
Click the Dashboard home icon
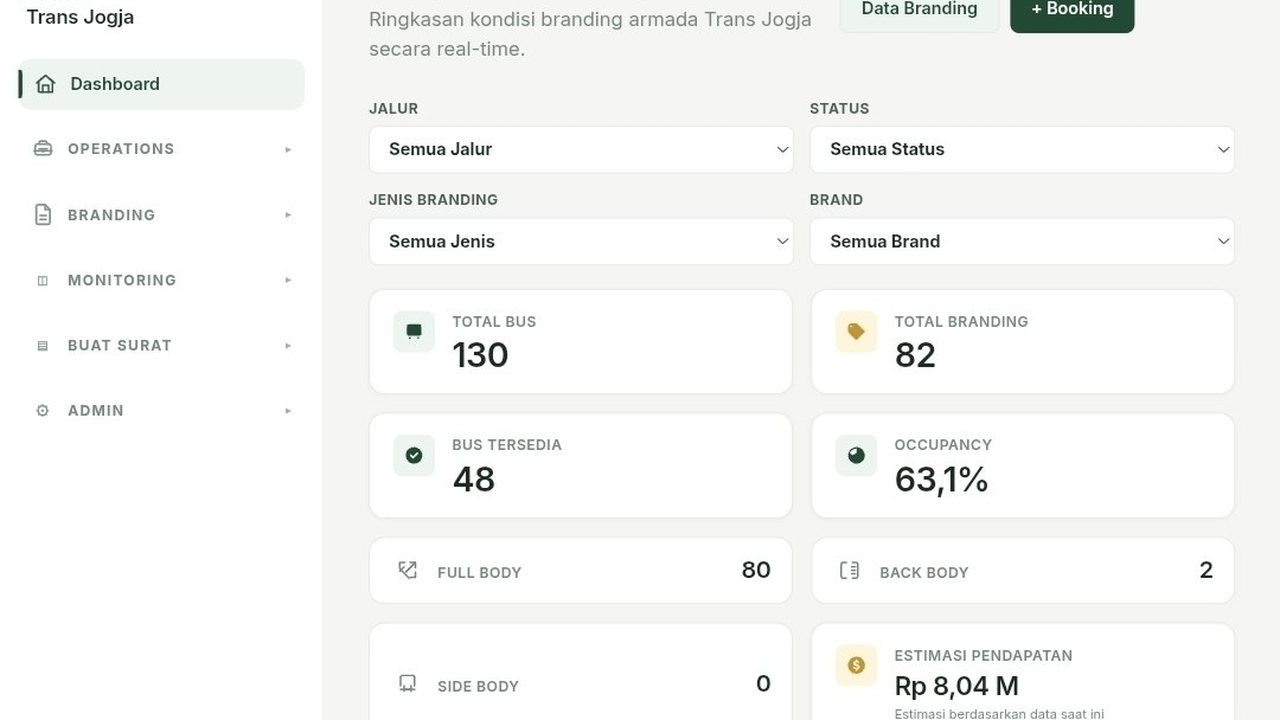pos(45,84)
